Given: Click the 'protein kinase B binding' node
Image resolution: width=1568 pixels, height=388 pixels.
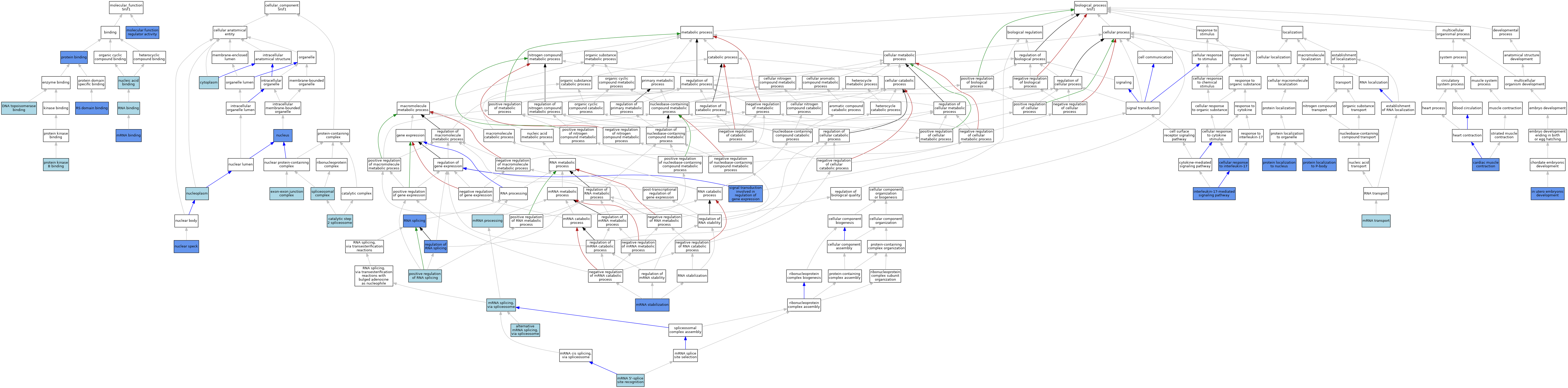Looking at the screenshot, I should click(56, 164).
